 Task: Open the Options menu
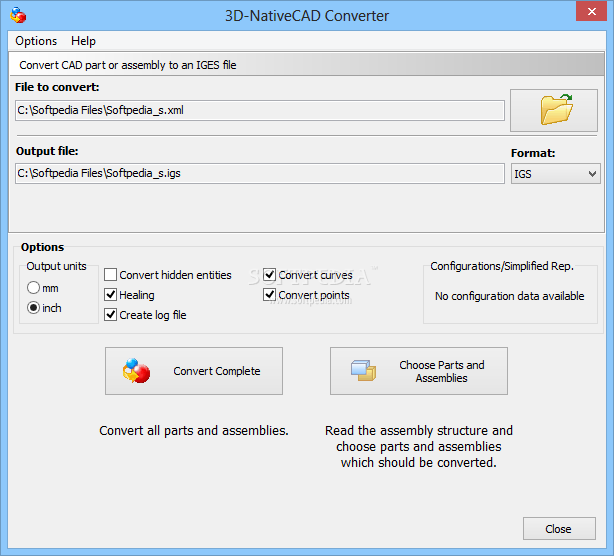[x=36, y=41]
